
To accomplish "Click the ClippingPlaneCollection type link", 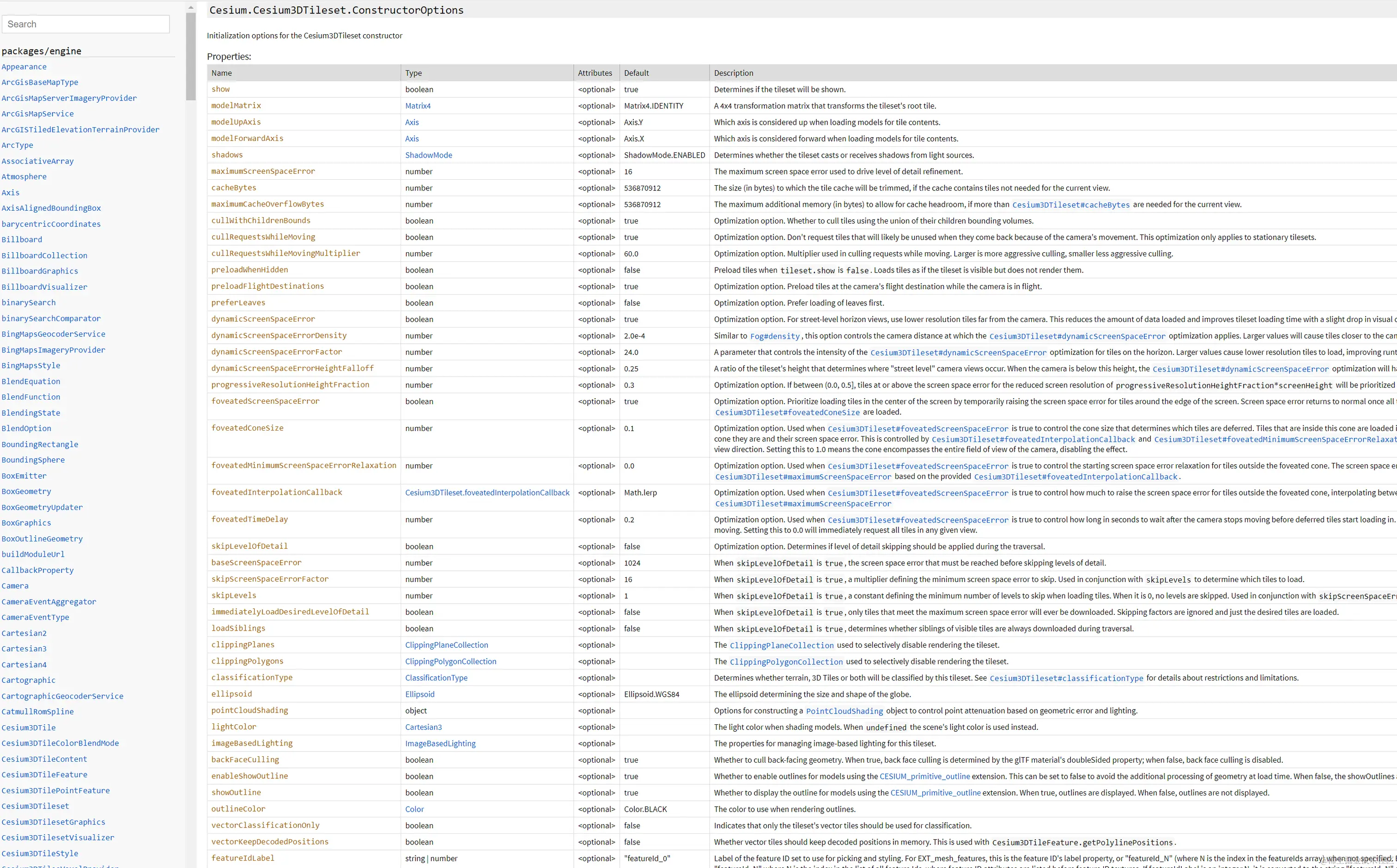I will [x=446, y=645].
